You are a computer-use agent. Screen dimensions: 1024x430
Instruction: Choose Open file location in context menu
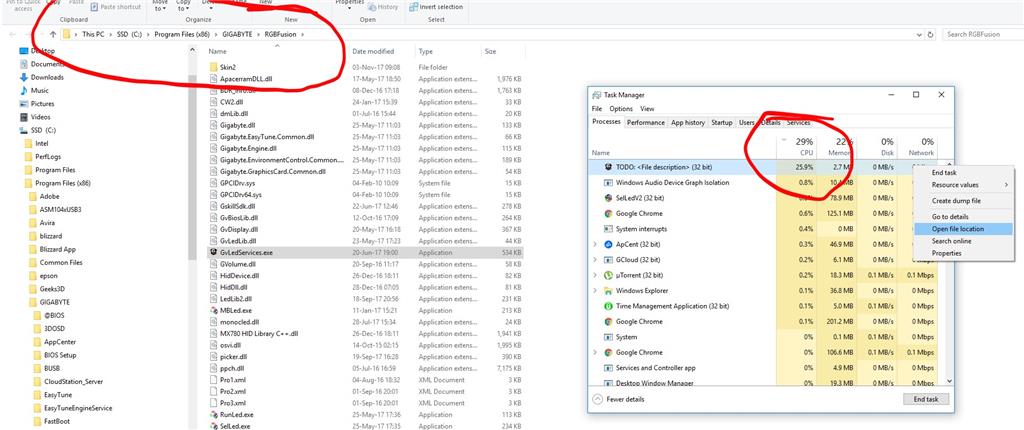pos(963,229)
